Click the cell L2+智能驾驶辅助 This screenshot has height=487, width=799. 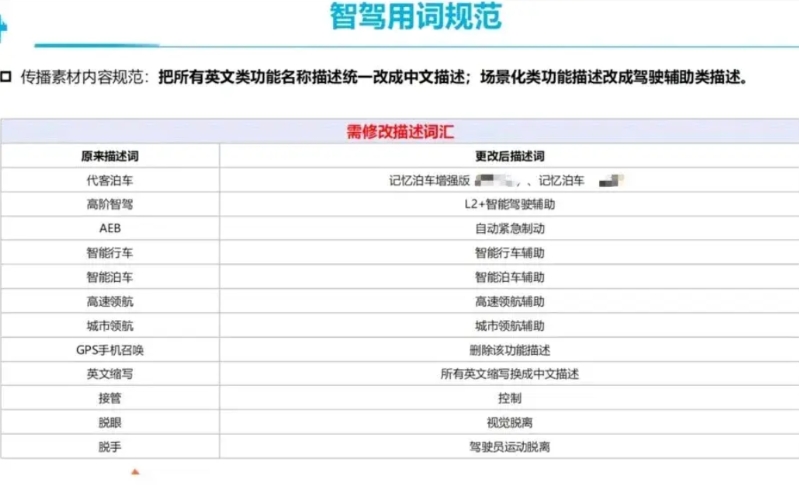pyautogui.click(x=510, y=204)
